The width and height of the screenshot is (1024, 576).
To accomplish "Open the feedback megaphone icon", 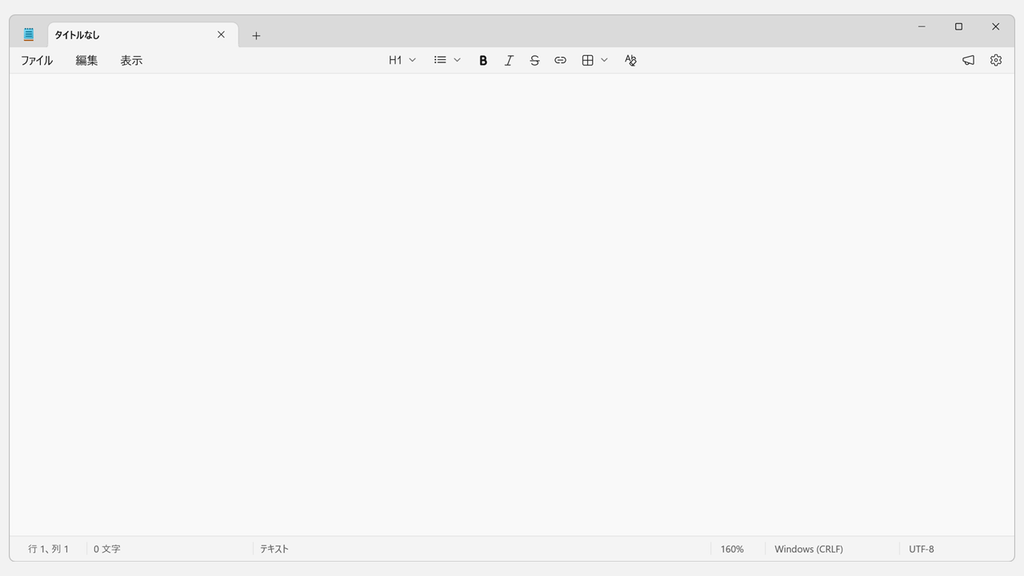I will coord(968,60).
